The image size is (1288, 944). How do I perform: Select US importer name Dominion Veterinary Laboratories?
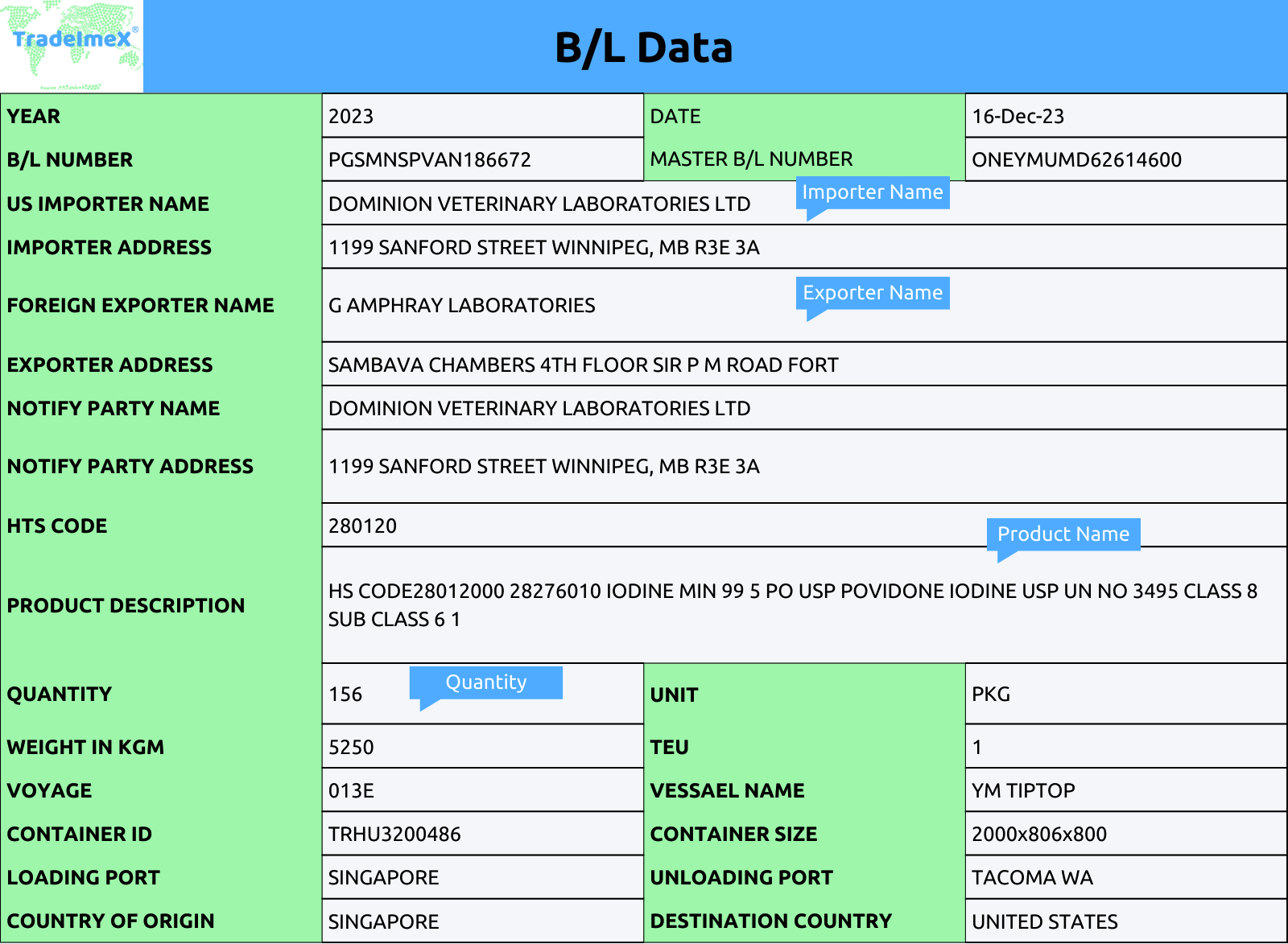coord(539,204)
